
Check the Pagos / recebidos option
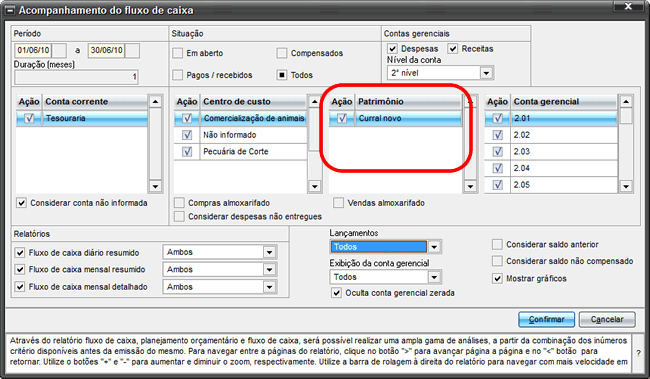pyautogui.click(x=178, y=75)
